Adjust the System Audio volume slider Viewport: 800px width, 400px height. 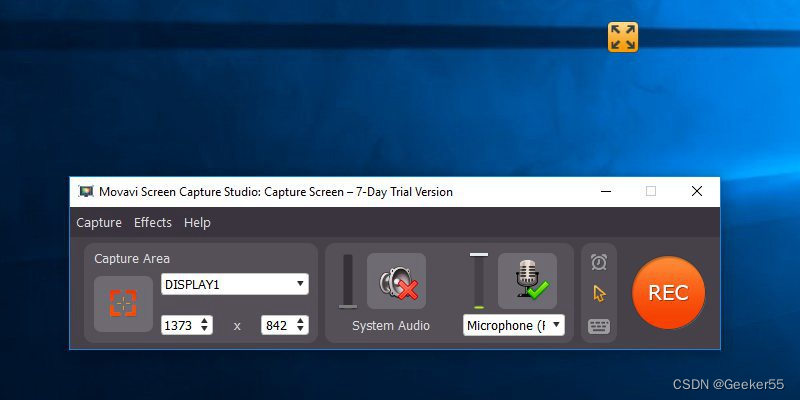point(348,282)
